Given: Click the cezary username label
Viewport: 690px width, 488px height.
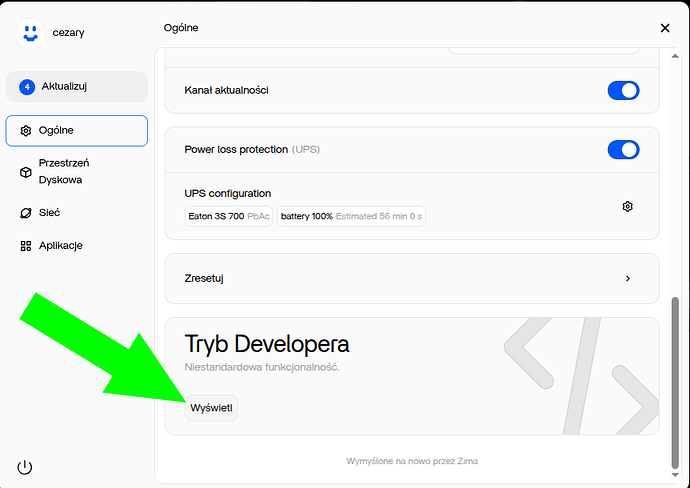Looking at the screenshot, I should tap(68, 33).
